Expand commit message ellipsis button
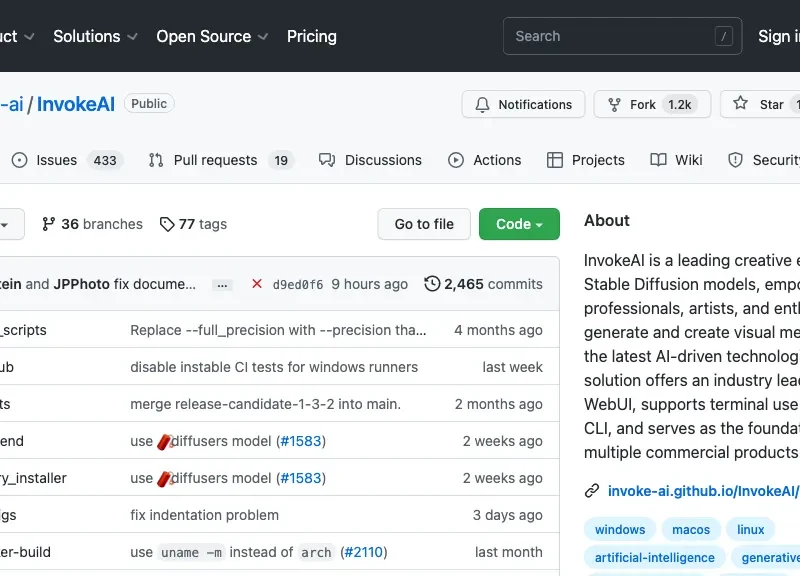The width and height of the screenshot is (800, 576). click(222, 285)
